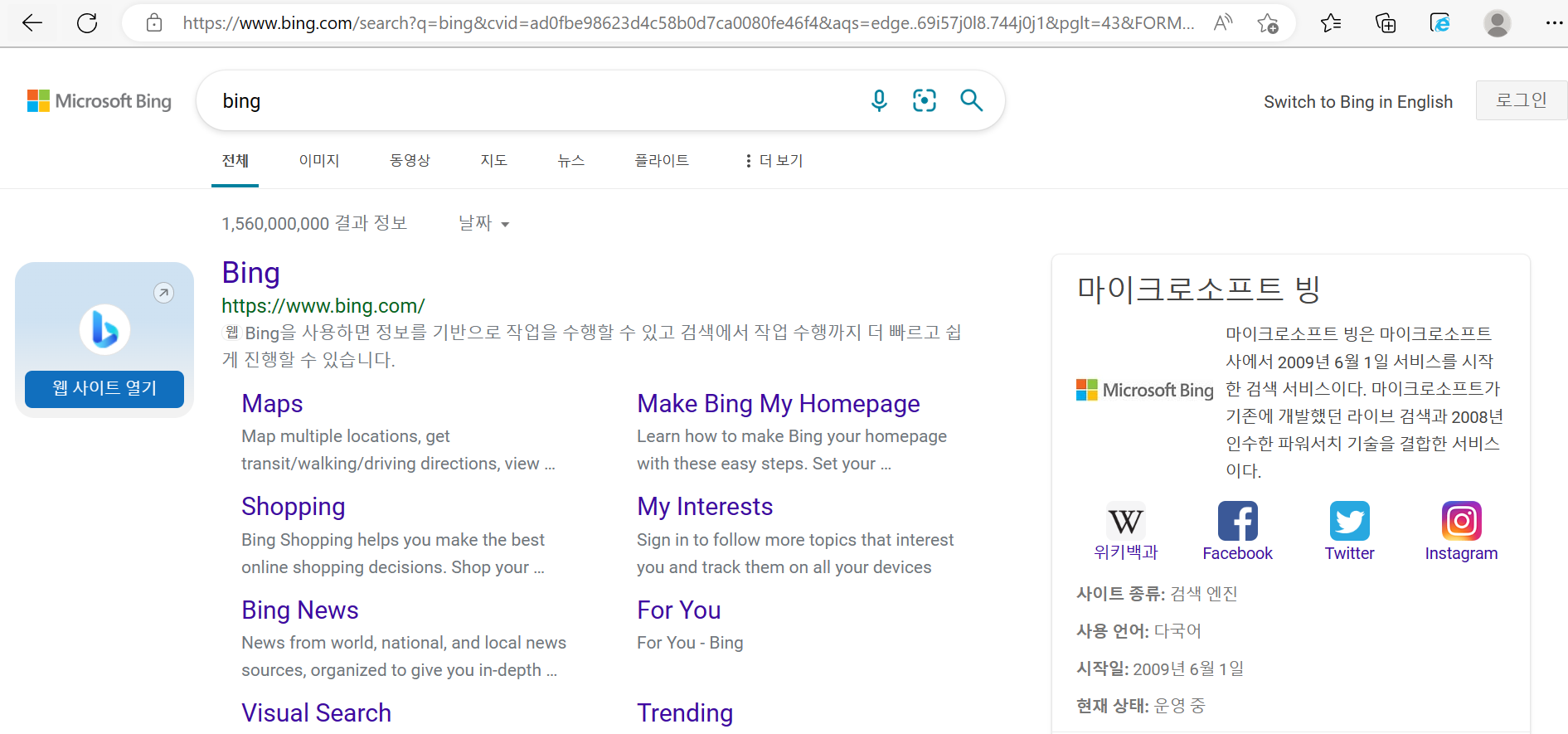The image size is (1568, 734).
Task: Click the Microsoft Bing logo
Action: coord(100,101)
